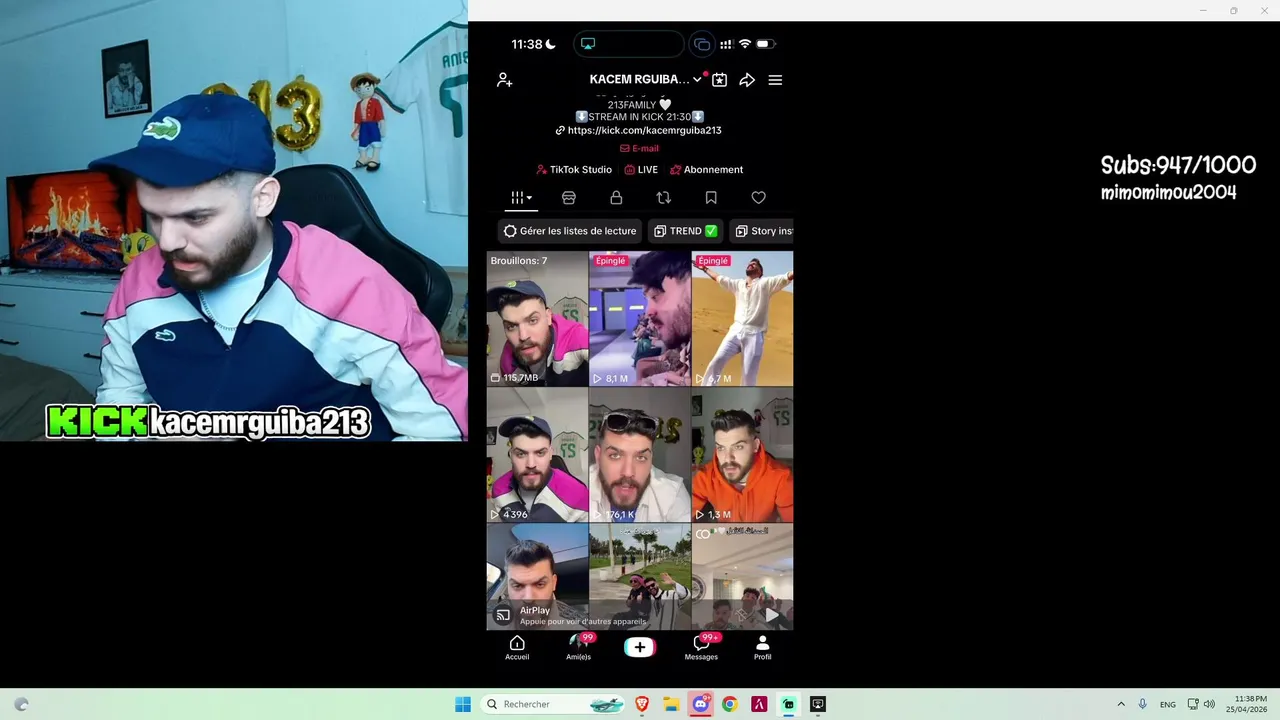Viewport: 1280px width, 720px height.
Task: Open the pinned video with 8,1 M views
Action: pos(640,319)
